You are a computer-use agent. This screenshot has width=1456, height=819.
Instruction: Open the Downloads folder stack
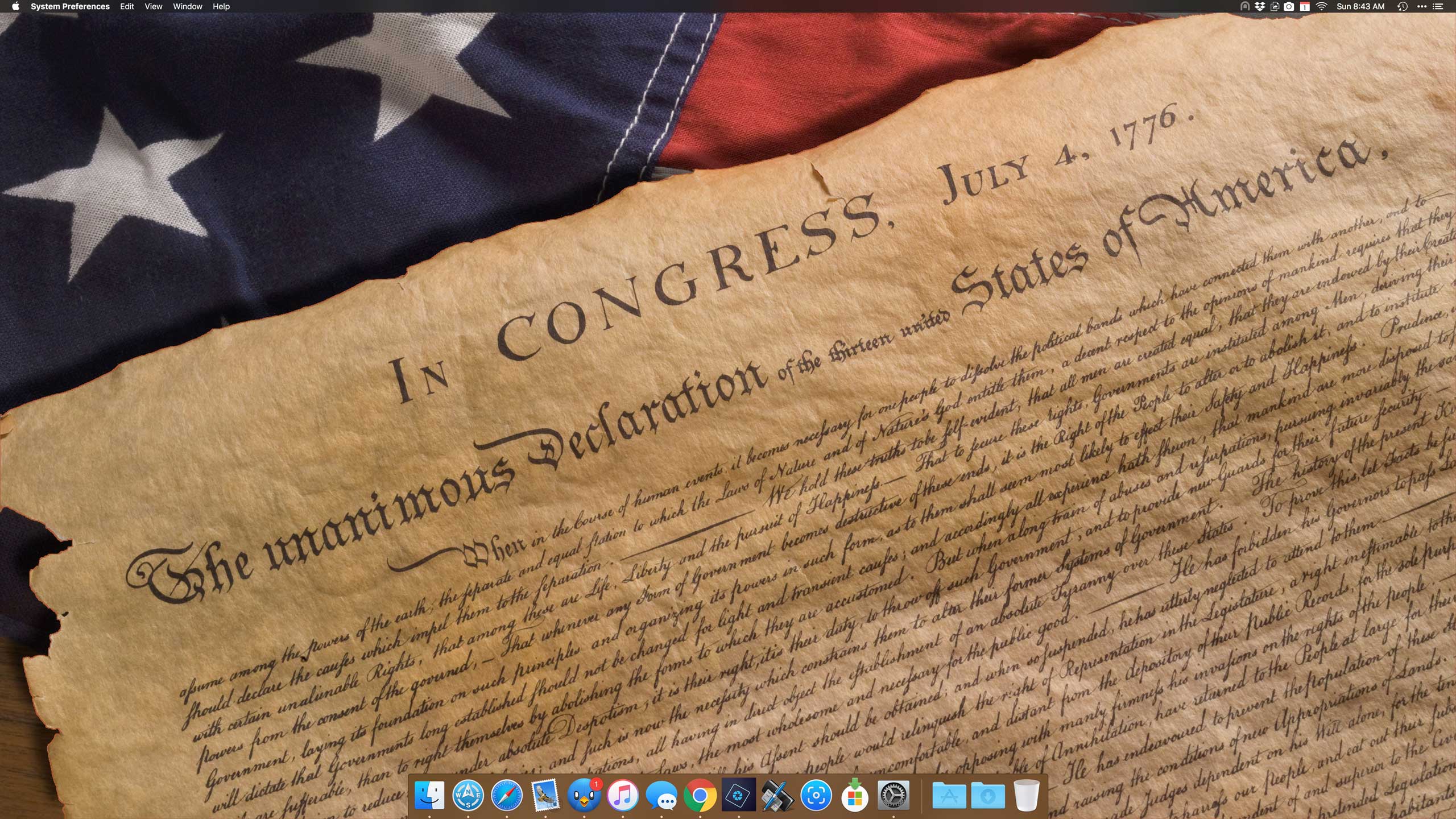[988, 795]
